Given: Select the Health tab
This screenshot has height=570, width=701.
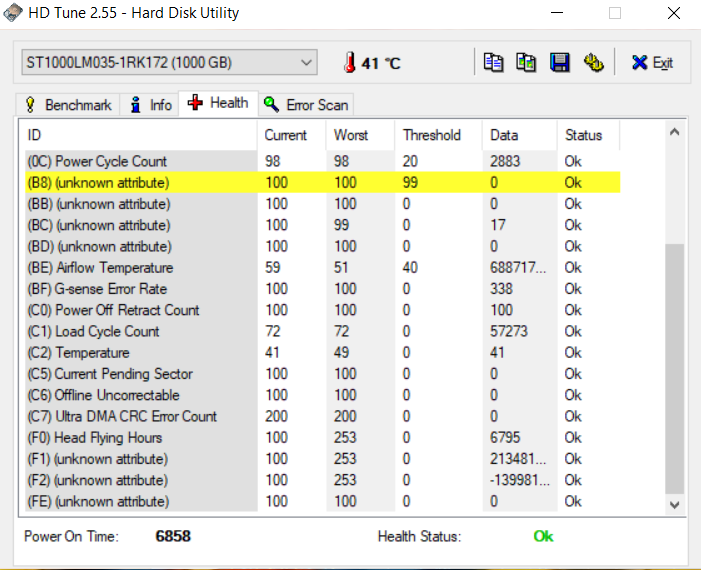Looking at the screenshot, I should pyautogui.click(x=218, y=103).
